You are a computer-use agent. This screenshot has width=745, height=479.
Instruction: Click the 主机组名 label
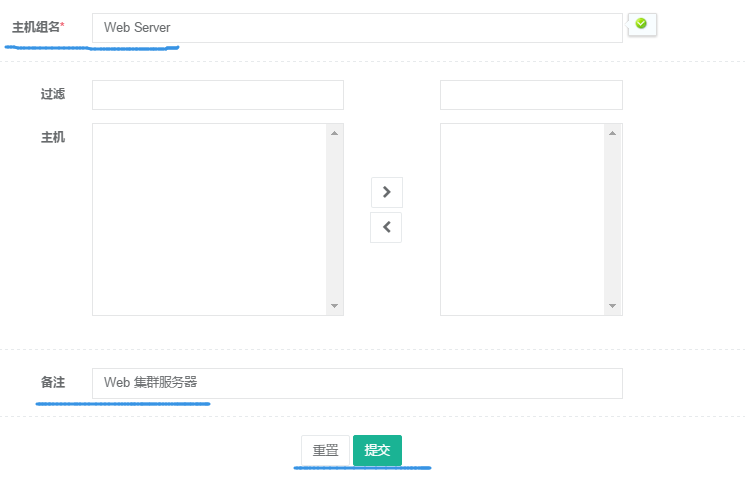[x=38, y=27]
